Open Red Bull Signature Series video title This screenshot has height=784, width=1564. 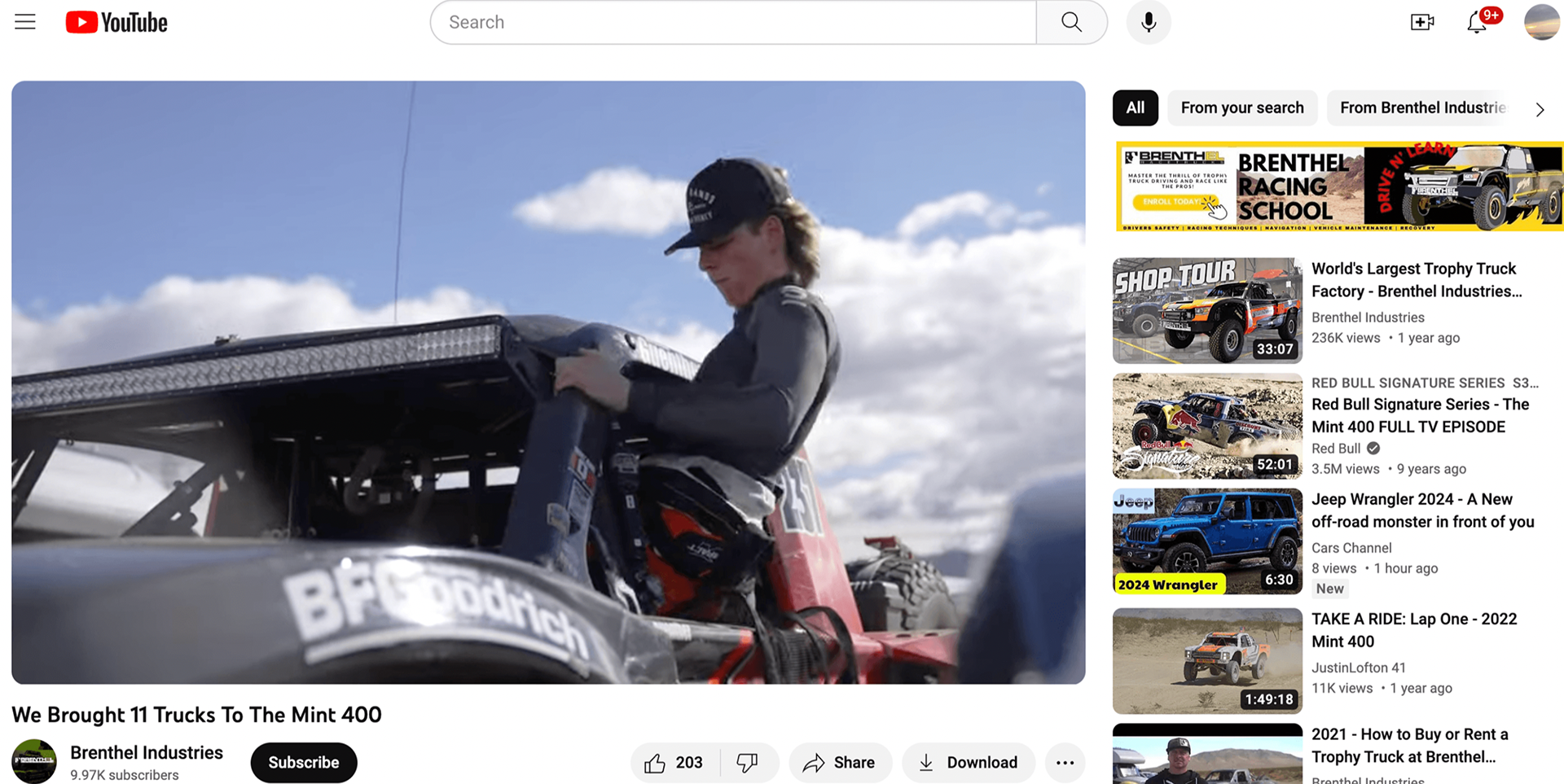[1420, 415]
